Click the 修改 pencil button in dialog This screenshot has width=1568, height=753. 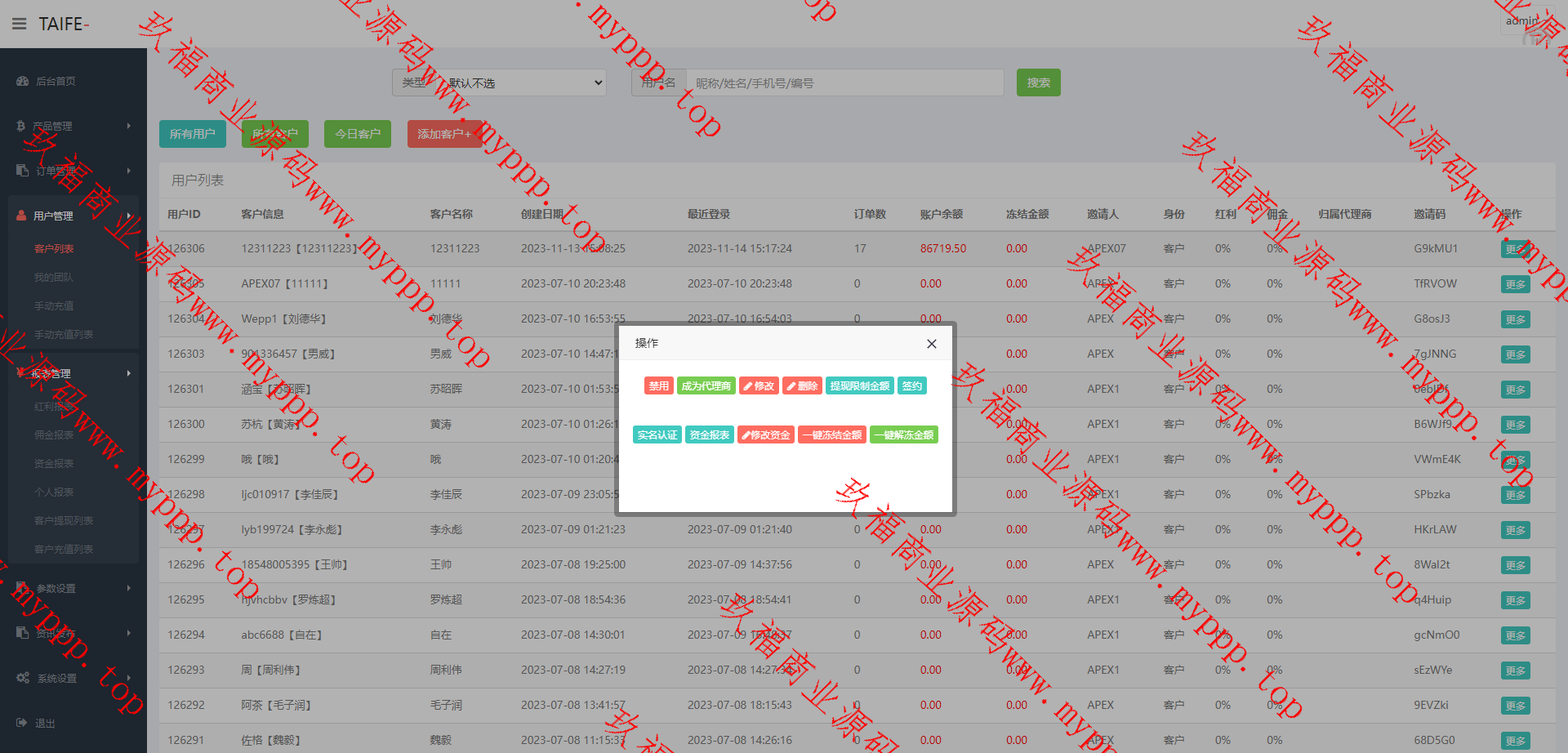point(759,386)
